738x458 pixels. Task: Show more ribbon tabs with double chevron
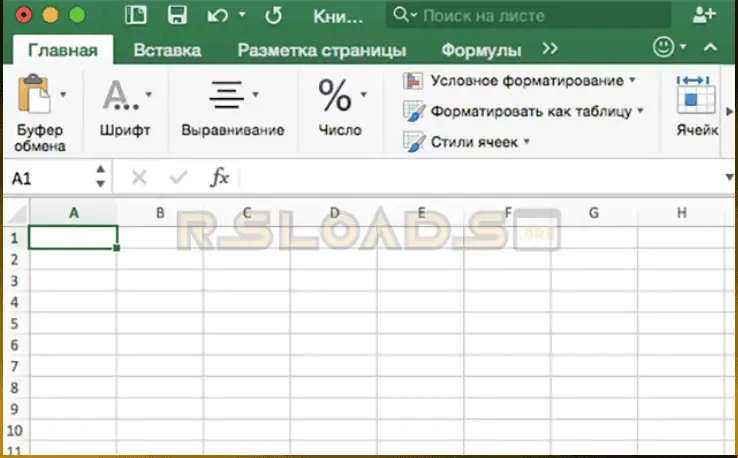coord(550,48)
